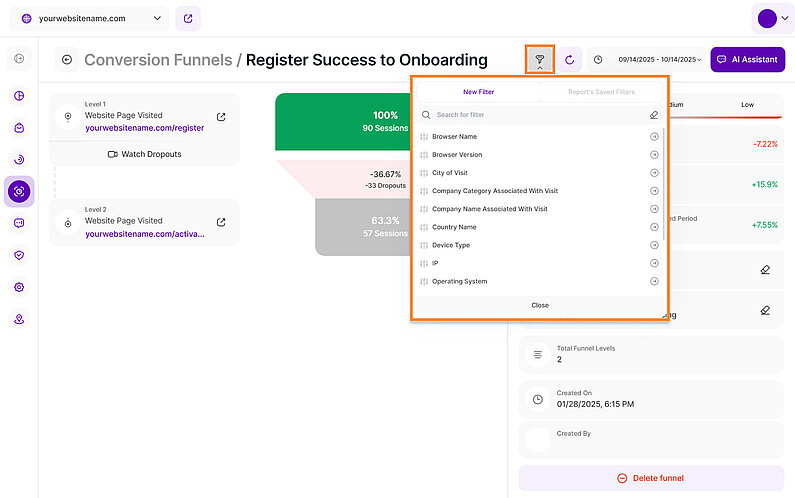Click the AI Assistant button
Image resolution: width=795 pixels, height=498 pixels.
(x=747, y=60)
